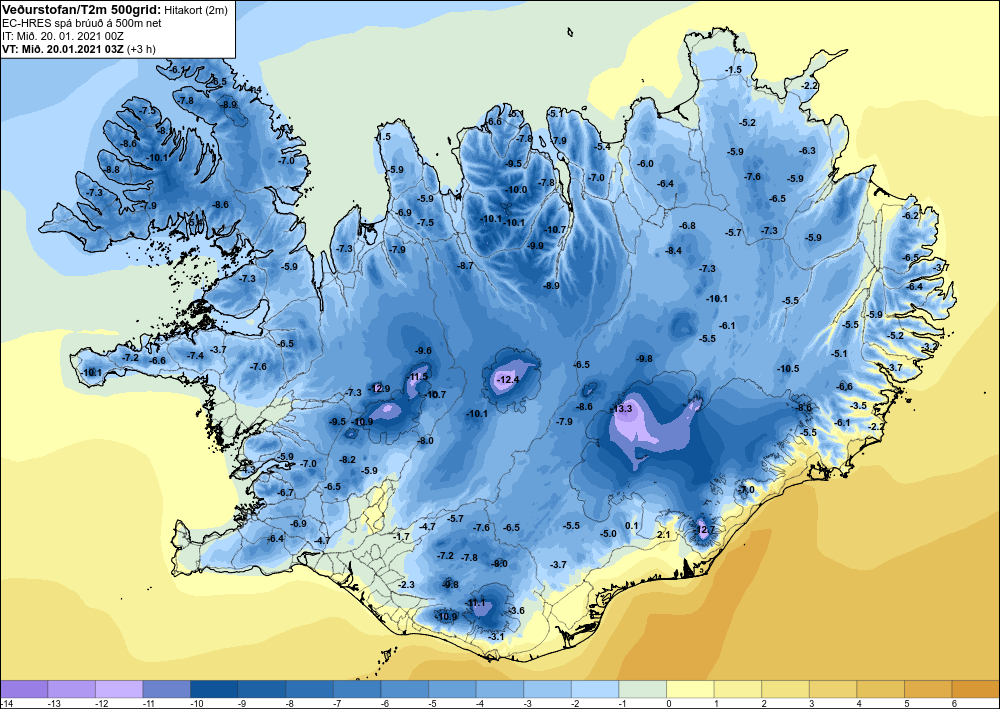Image resolution: width=1000 pixels, height=709 pixels.
Task: Click the 6 label on the legend scale
Action: (952, 703)
